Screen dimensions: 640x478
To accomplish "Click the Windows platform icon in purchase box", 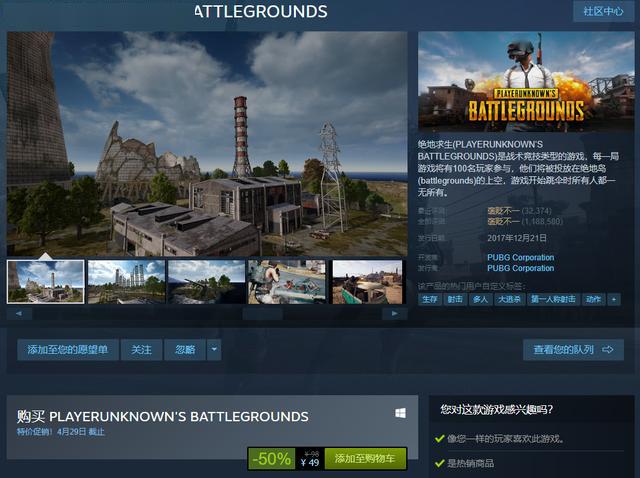I will click(400, 413).
